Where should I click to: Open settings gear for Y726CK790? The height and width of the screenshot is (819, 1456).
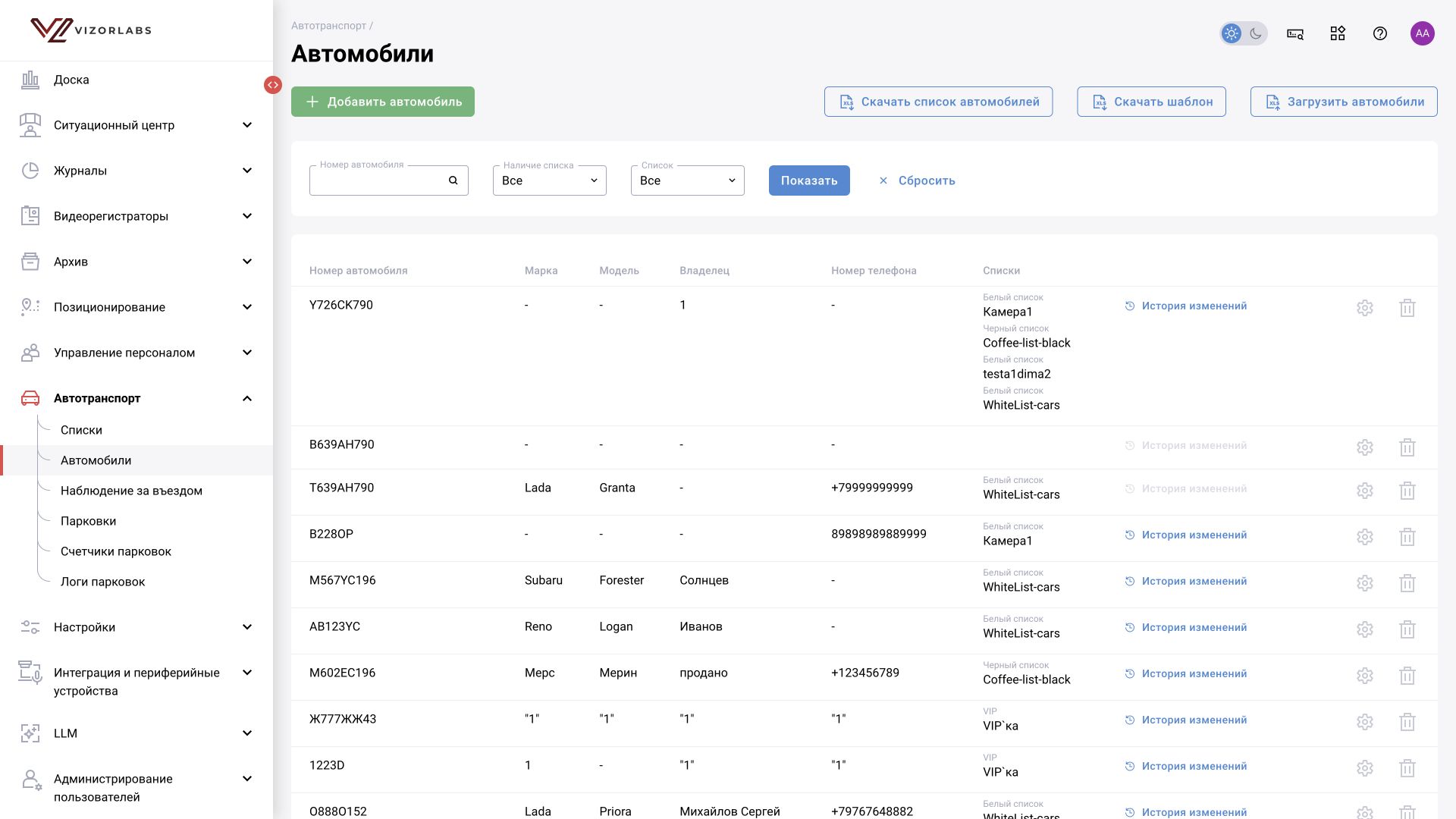pos(1365,308)
